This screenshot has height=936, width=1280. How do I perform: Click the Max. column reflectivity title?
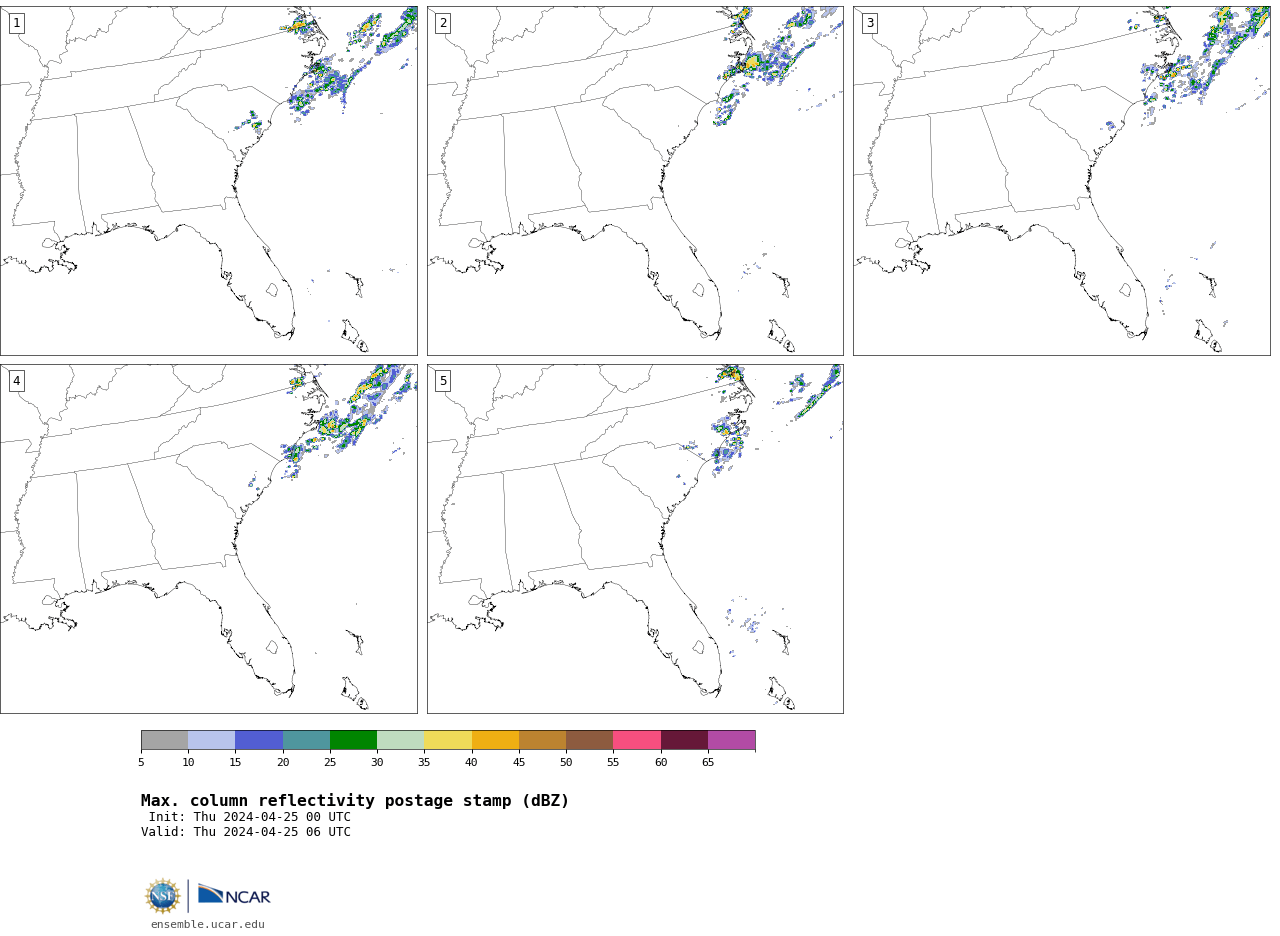point(355,801)
